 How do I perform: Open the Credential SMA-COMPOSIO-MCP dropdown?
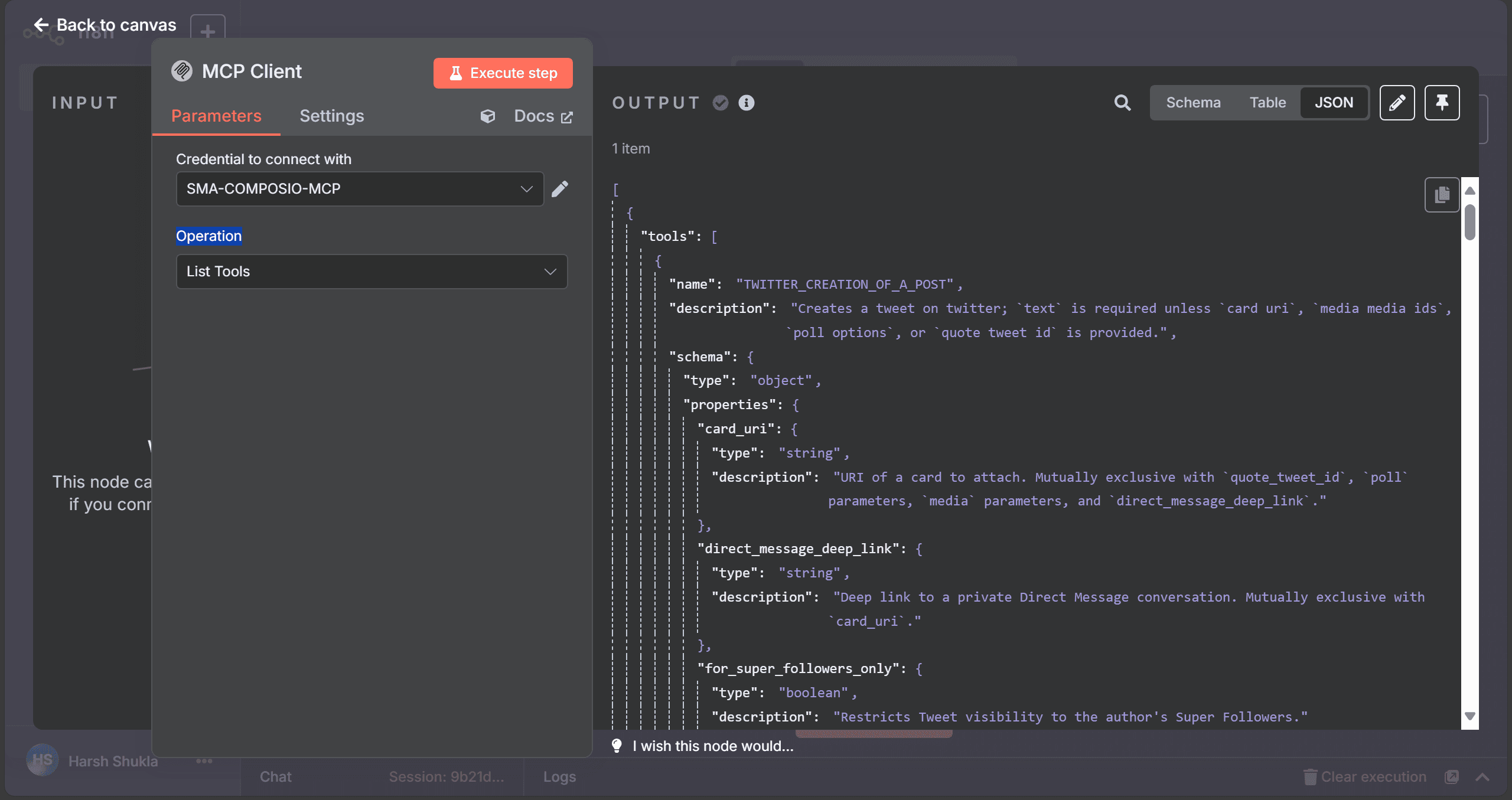pyautogui.click(x=360, y=189)
